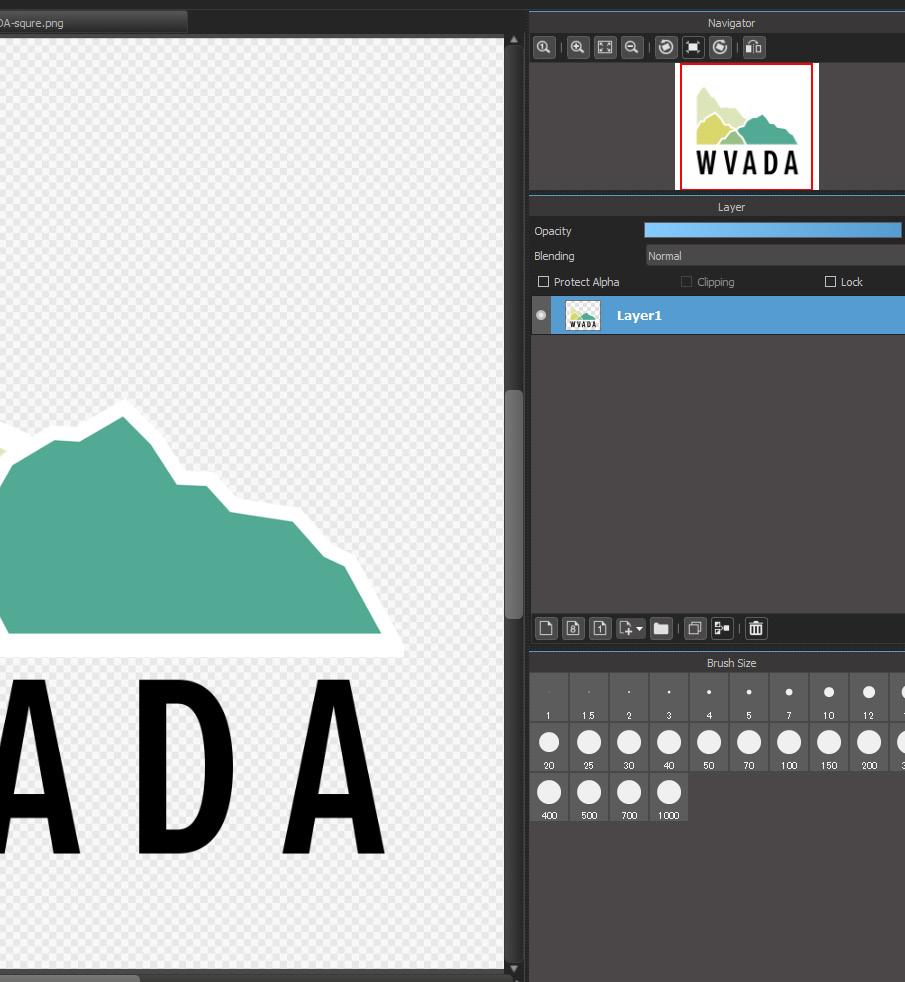Click the Navigator preview thumbnail
905x982 pixels.
(x=747, y=126)
